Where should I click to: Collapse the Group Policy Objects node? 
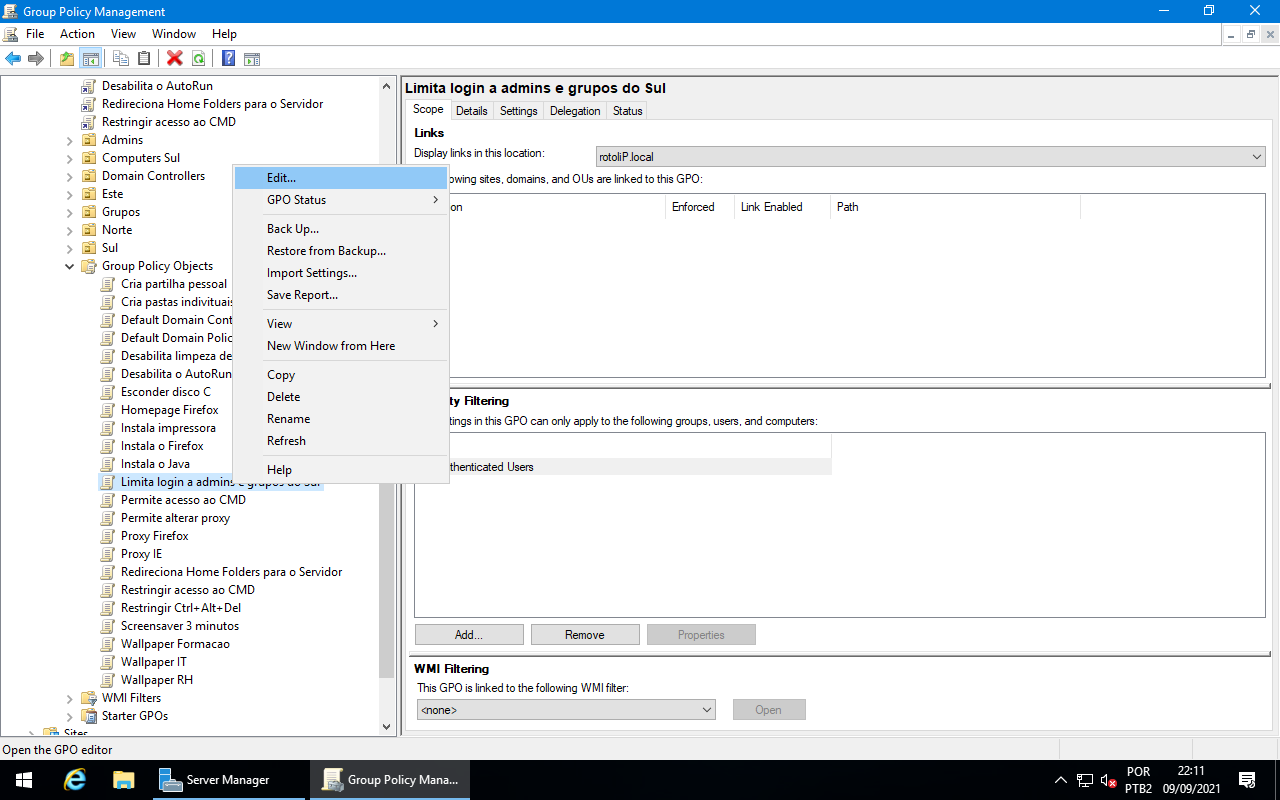coord(70,266)
